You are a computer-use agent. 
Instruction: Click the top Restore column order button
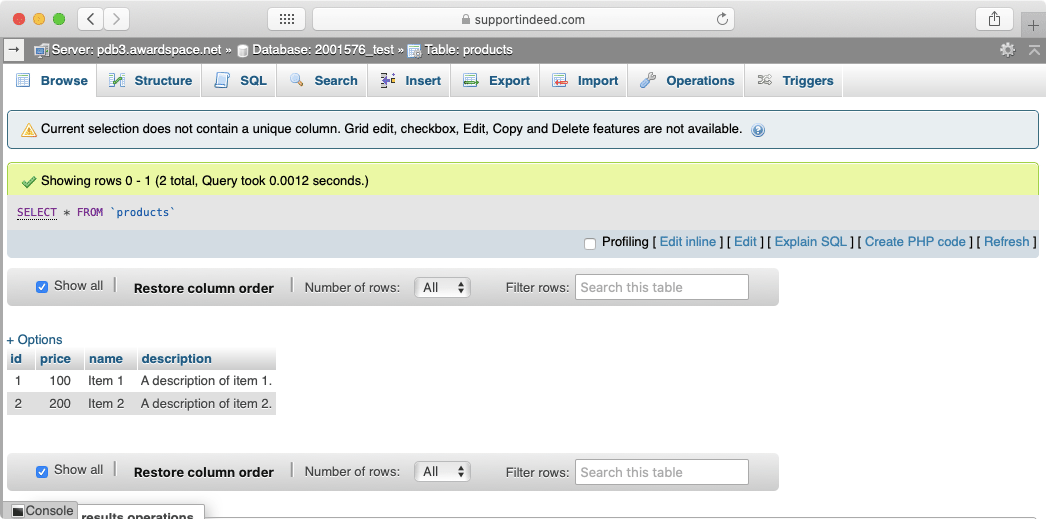click(203, 288)
